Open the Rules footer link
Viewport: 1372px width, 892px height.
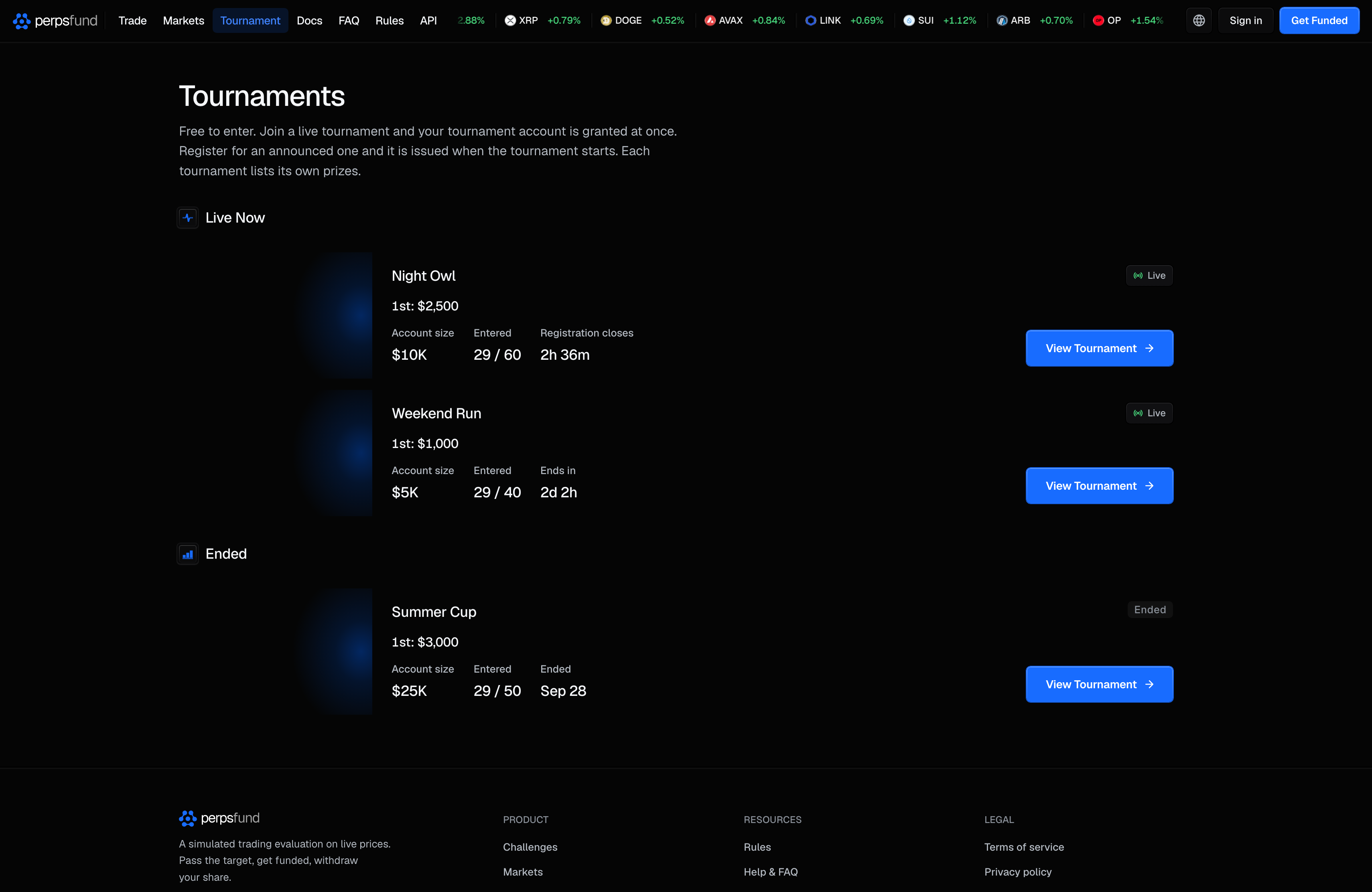[x=757, y=847]
